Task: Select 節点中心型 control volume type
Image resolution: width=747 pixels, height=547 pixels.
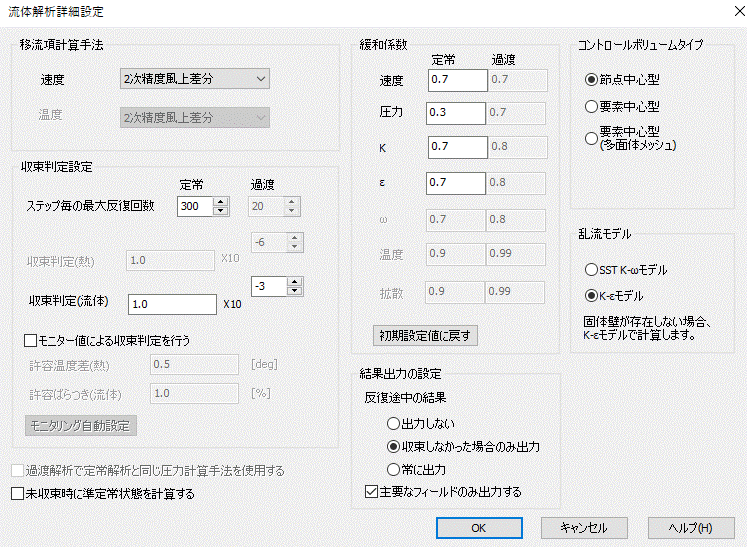Action: point(590,80)
